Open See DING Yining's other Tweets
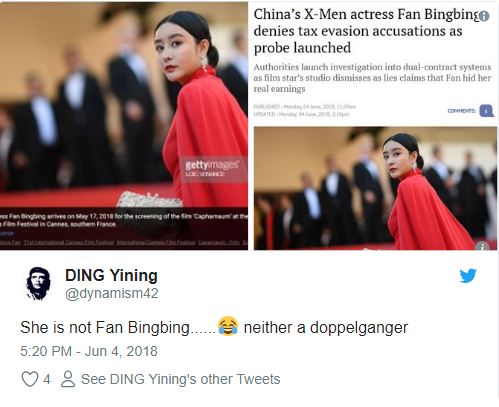 (x=180, y=379)
